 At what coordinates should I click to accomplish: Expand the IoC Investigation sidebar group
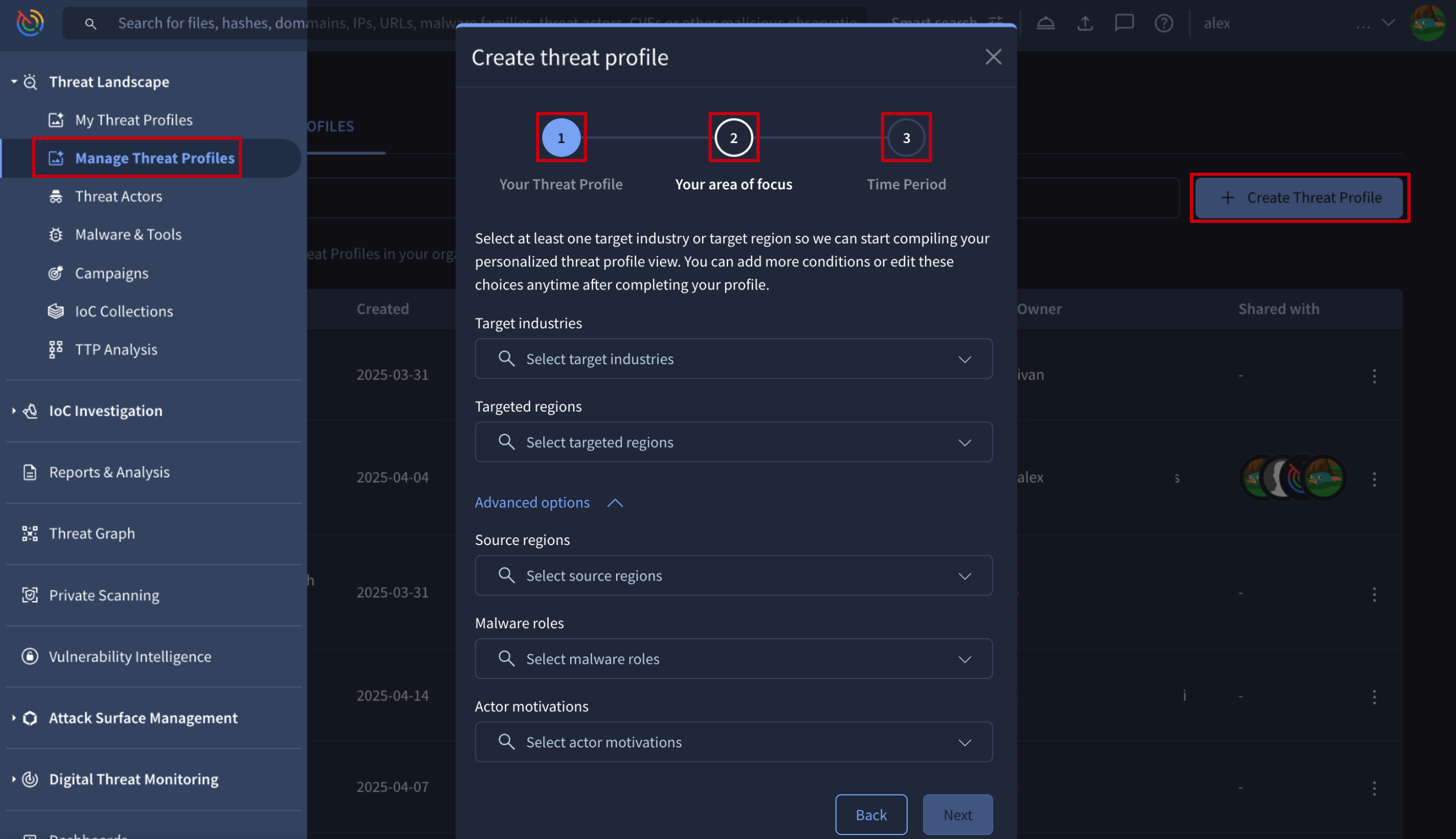[x=105, y=411]
